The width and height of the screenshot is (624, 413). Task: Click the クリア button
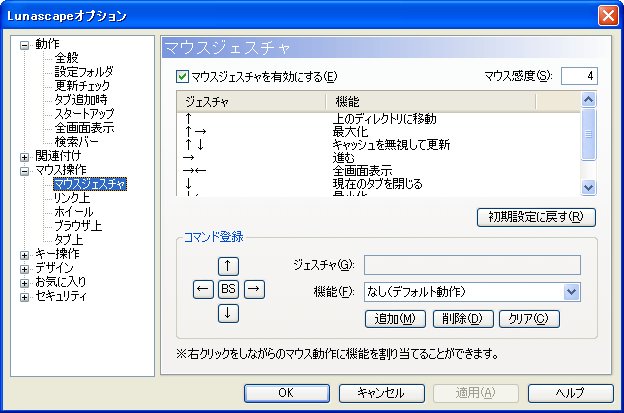pyautogui.click(x=529, y=319)
